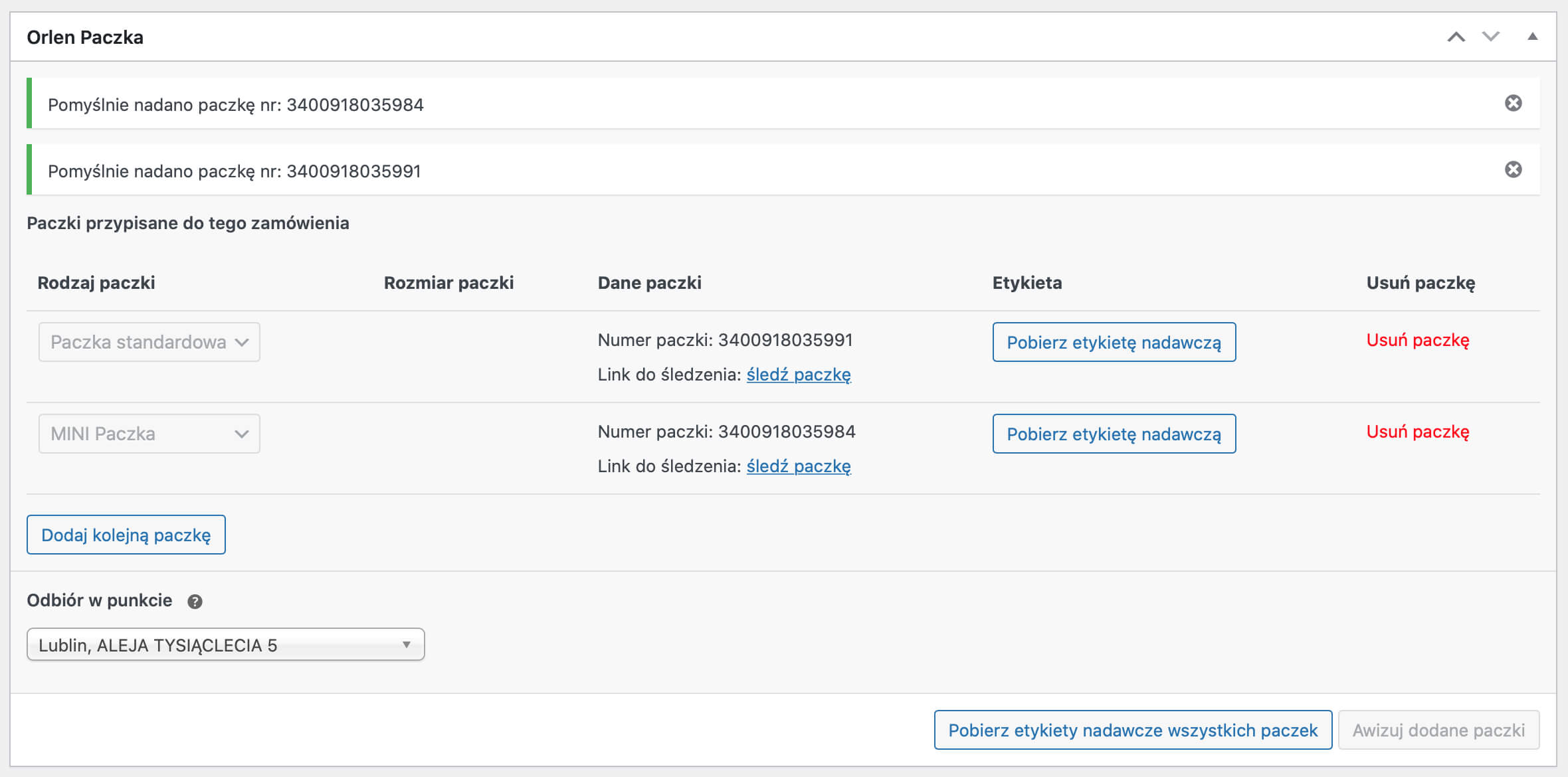
Task: Open the MINI Paczka dropdown
Action: pyautogui.click(x=149, y=434)
